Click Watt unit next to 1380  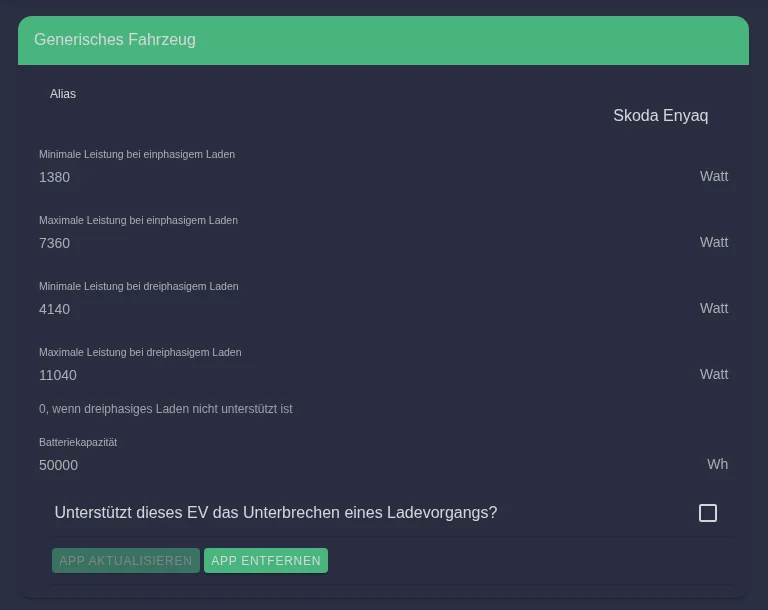click(x=714, y=176)
